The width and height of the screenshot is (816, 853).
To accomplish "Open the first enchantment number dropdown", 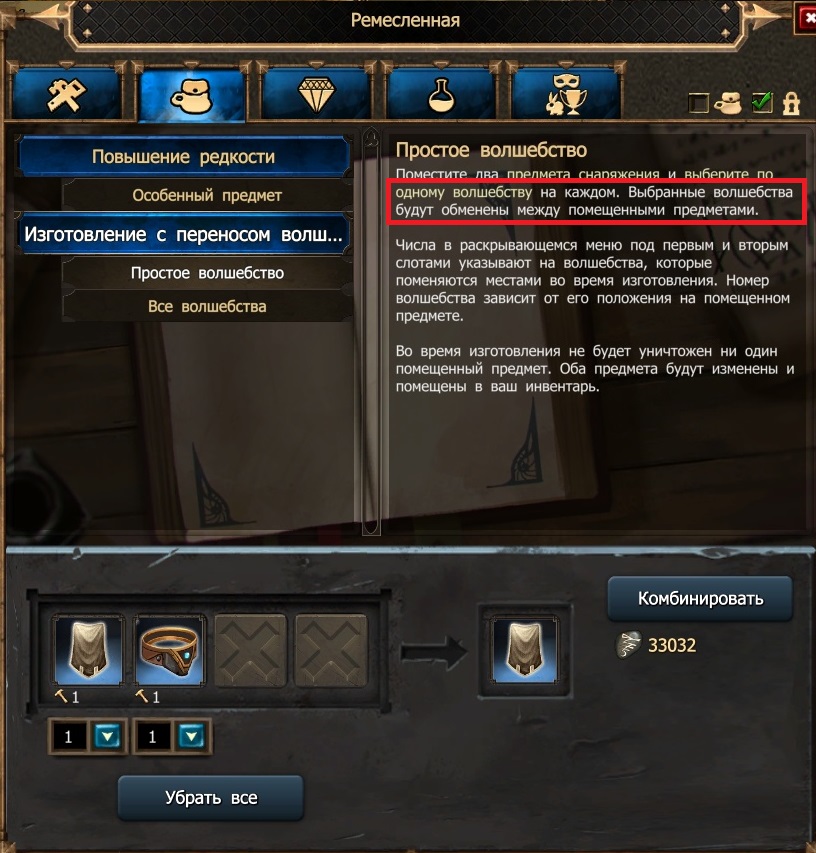I will [x=108, y=737].
